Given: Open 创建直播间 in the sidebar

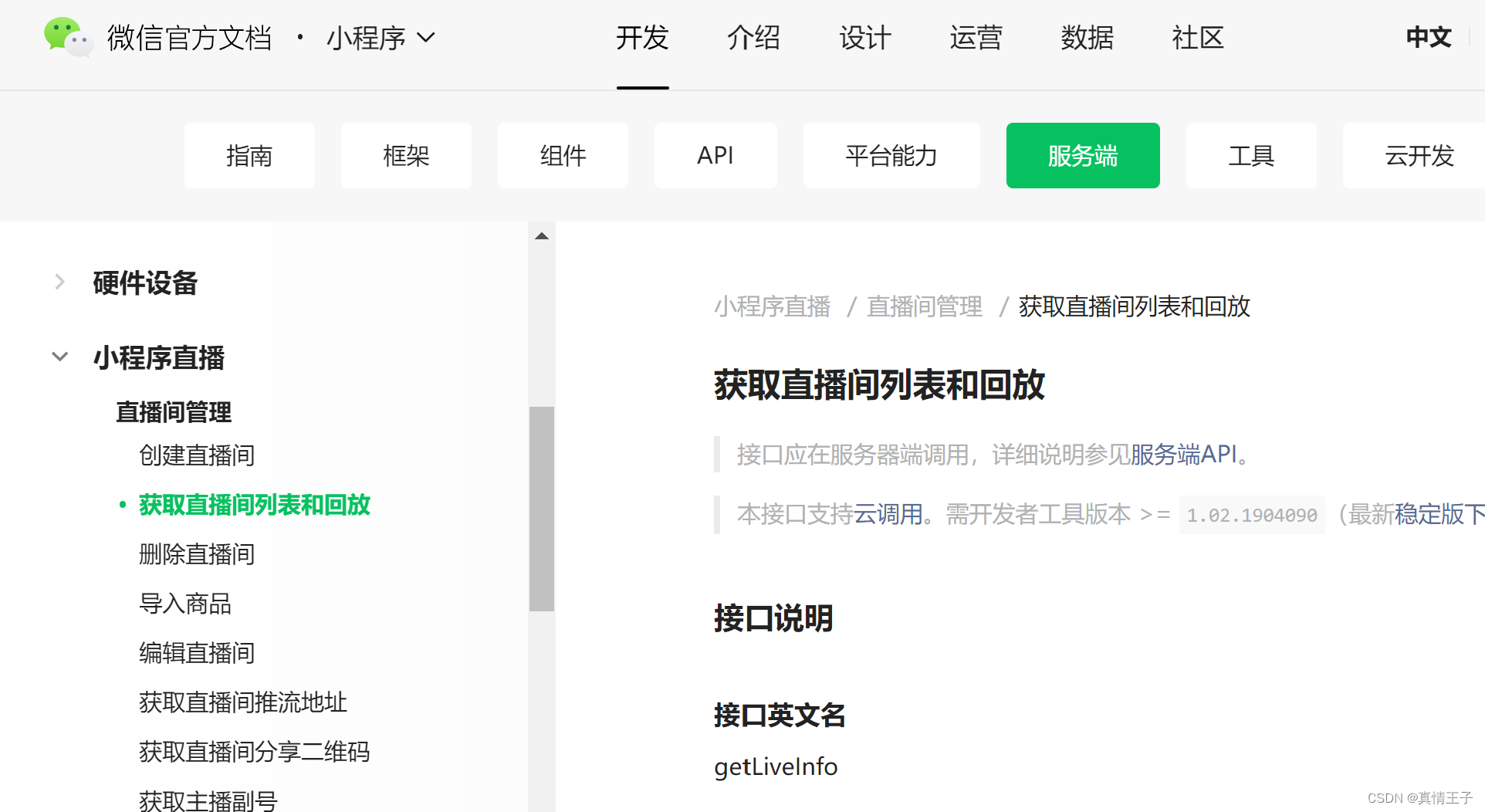Looking at the screenshot, I should (x=197, y=455).
